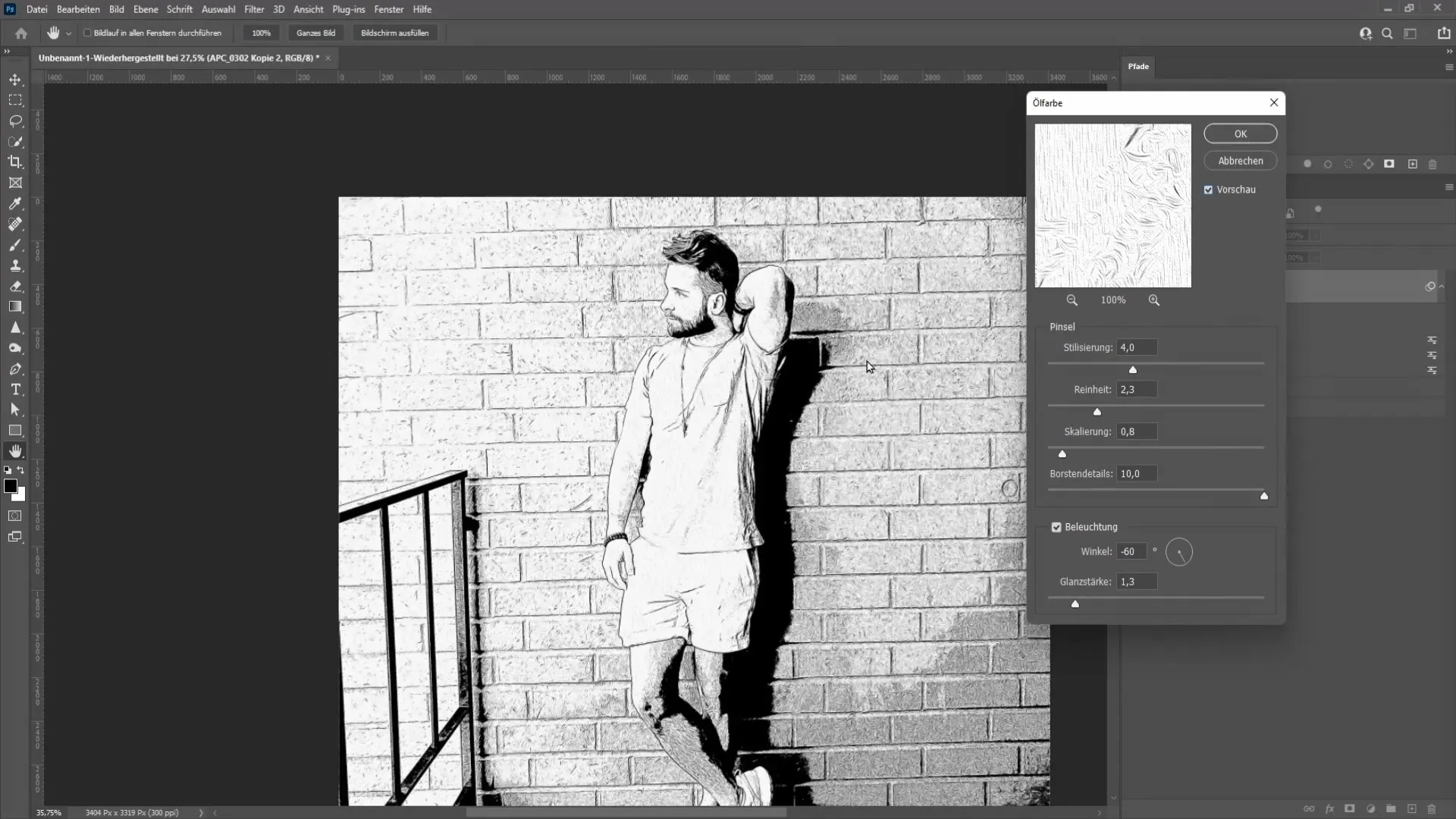Click the document zoom percentage field

49,813
